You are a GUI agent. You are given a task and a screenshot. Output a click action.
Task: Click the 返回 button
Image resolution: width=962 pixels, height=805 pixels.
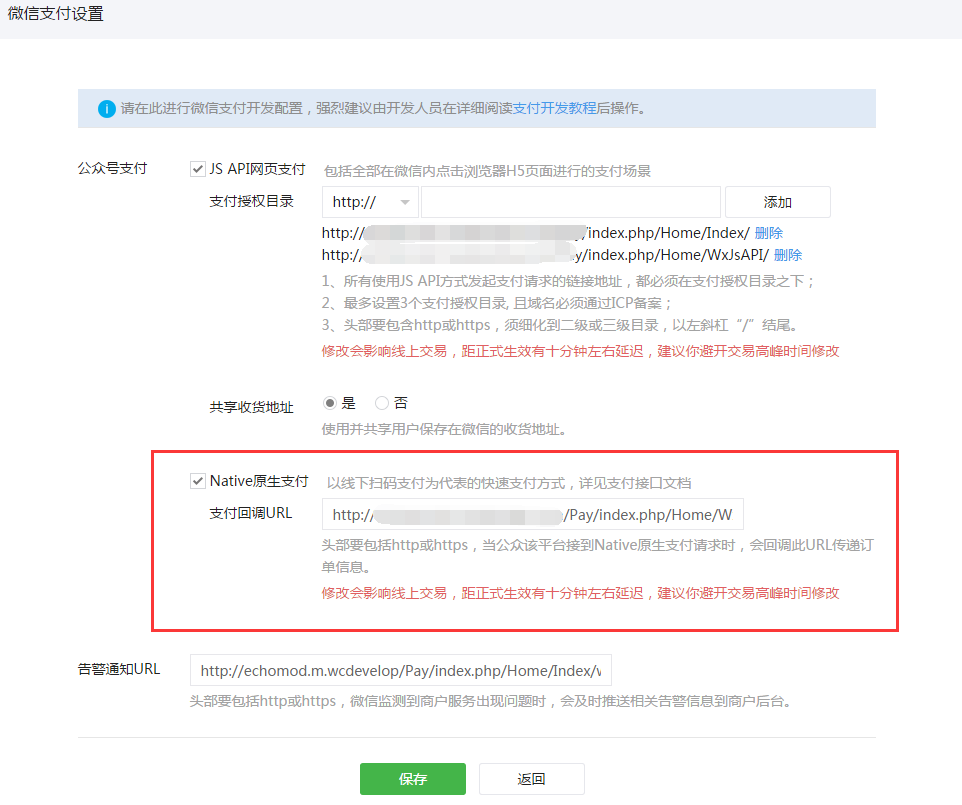click(x=531, y=779)
